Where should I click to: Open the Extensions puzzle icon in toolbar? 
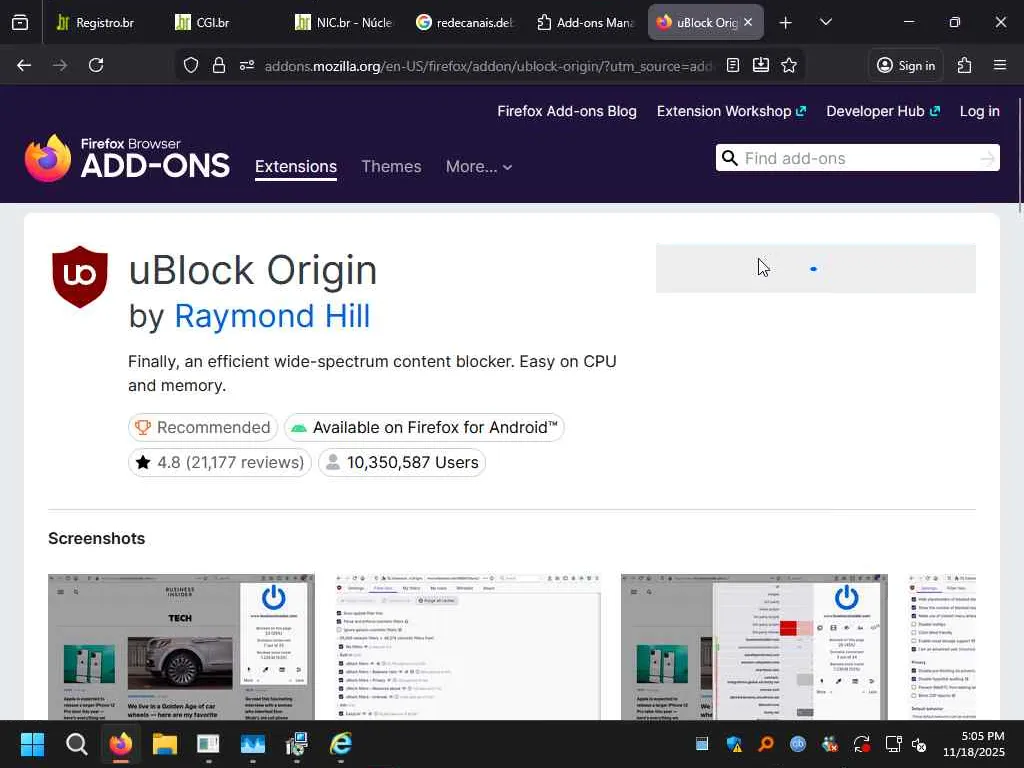click(965, 65)
